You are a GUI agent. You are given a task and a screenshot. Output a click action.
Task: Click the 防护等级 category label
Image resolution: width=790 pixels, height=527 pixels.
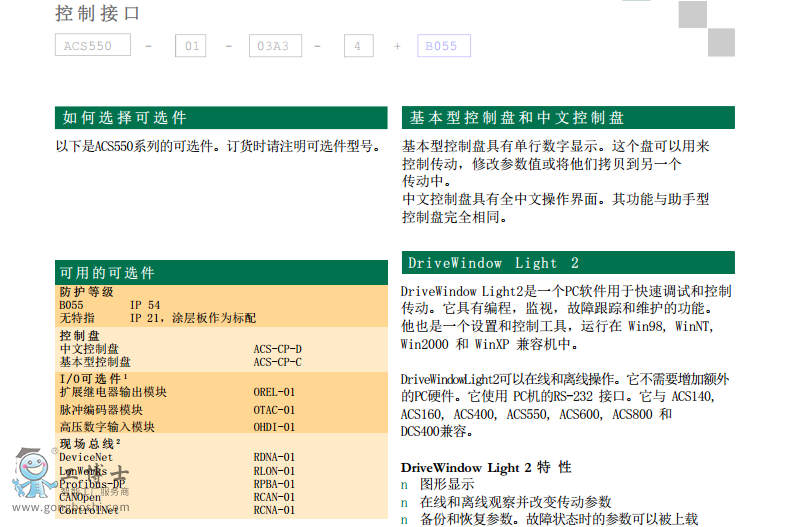coord(87,292)
